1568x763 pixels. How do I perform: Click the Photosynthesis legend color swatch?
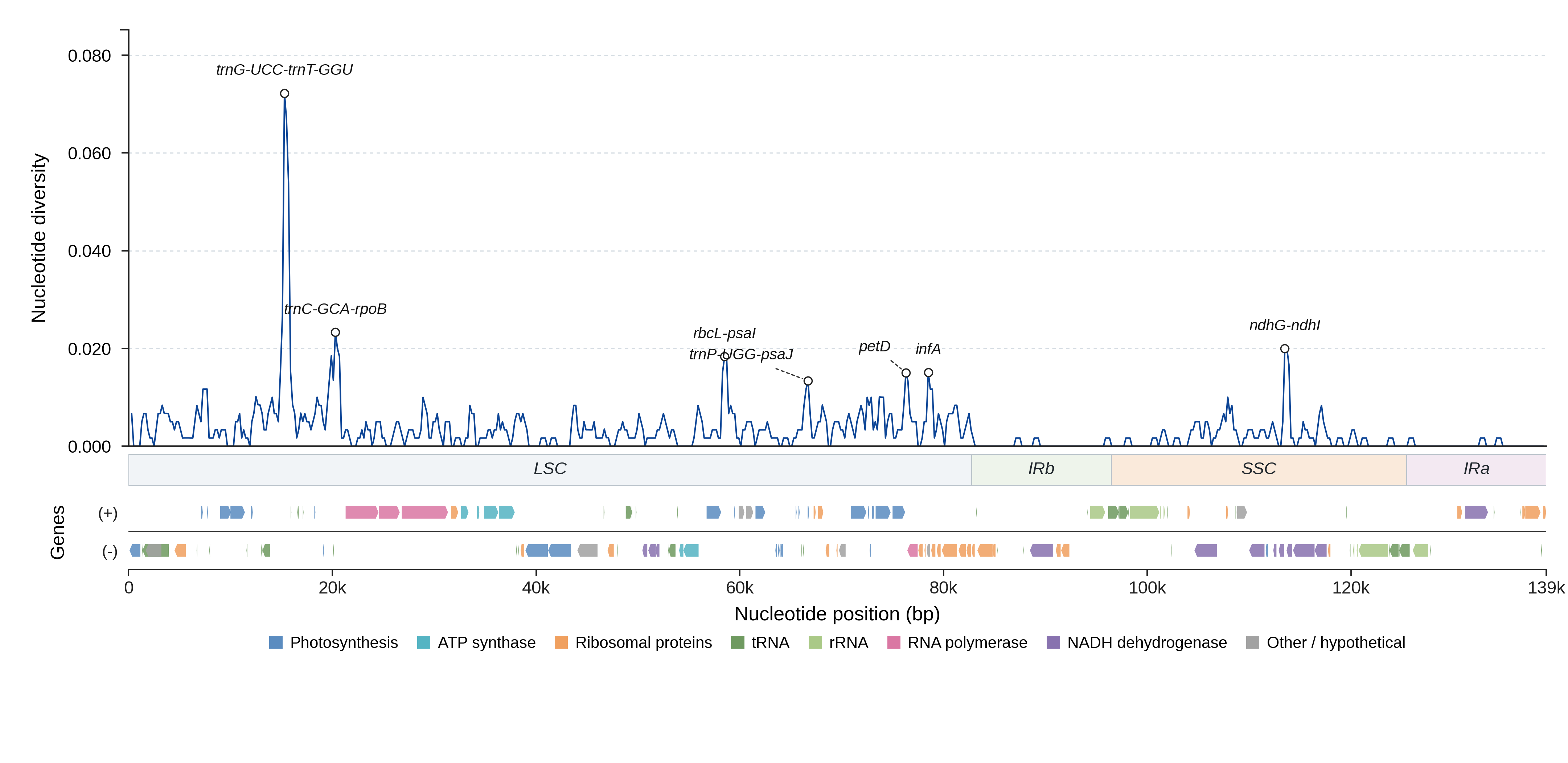pyautogui.click(x=276, y=642)
